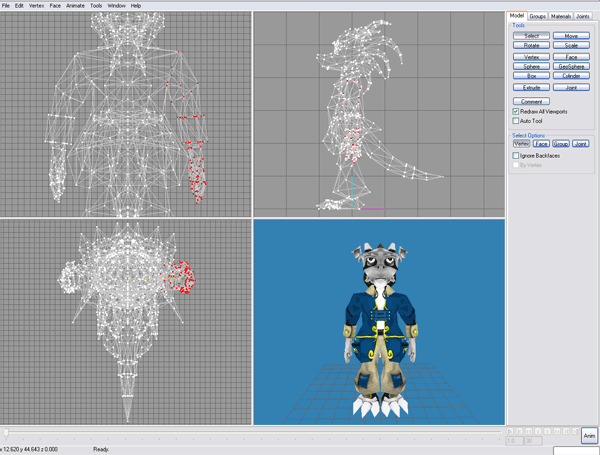Screen dimensions: 600x455
Task: Activate the Scale tool button
Action: [x=571, y=45]
